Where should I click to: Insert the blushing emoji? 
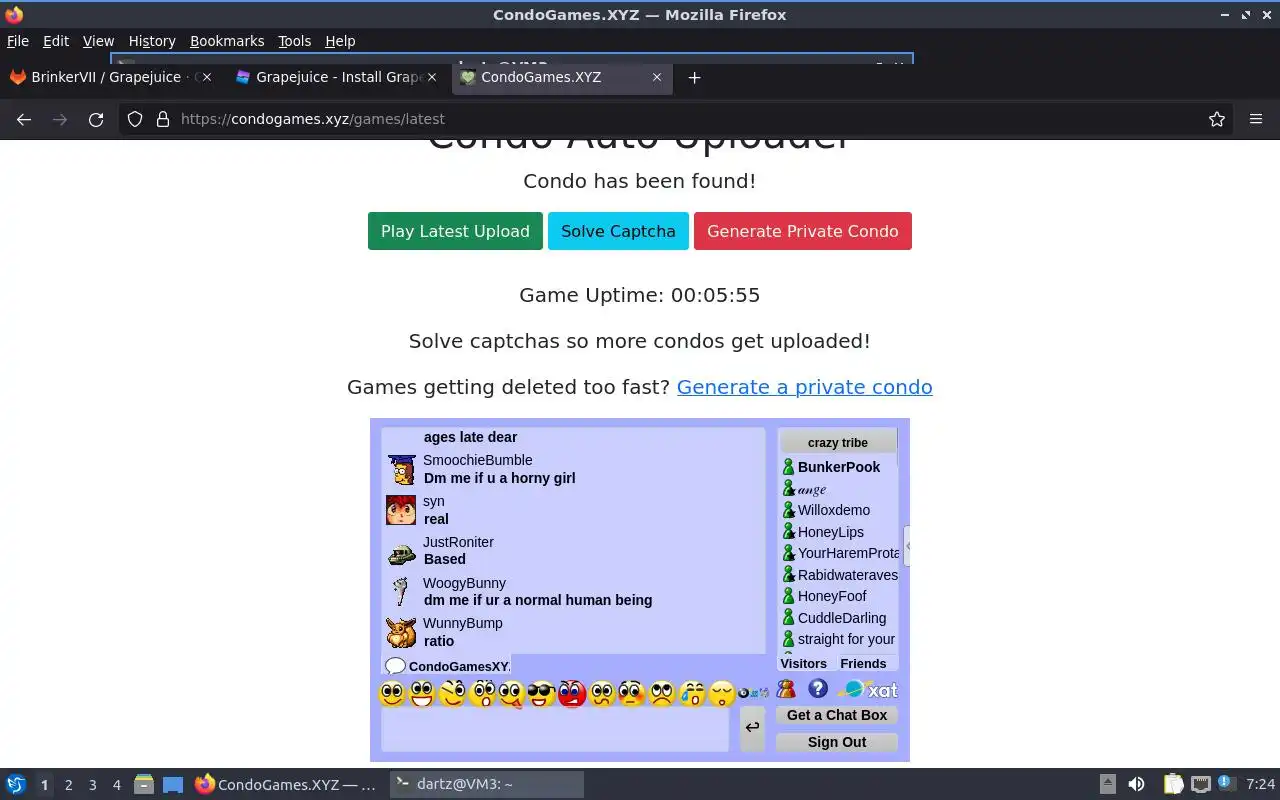pyautogui.click(x=632, y=693)
